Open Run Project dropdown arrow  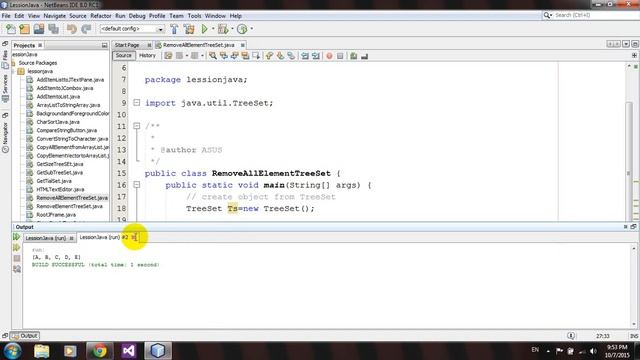pos(213,29)
